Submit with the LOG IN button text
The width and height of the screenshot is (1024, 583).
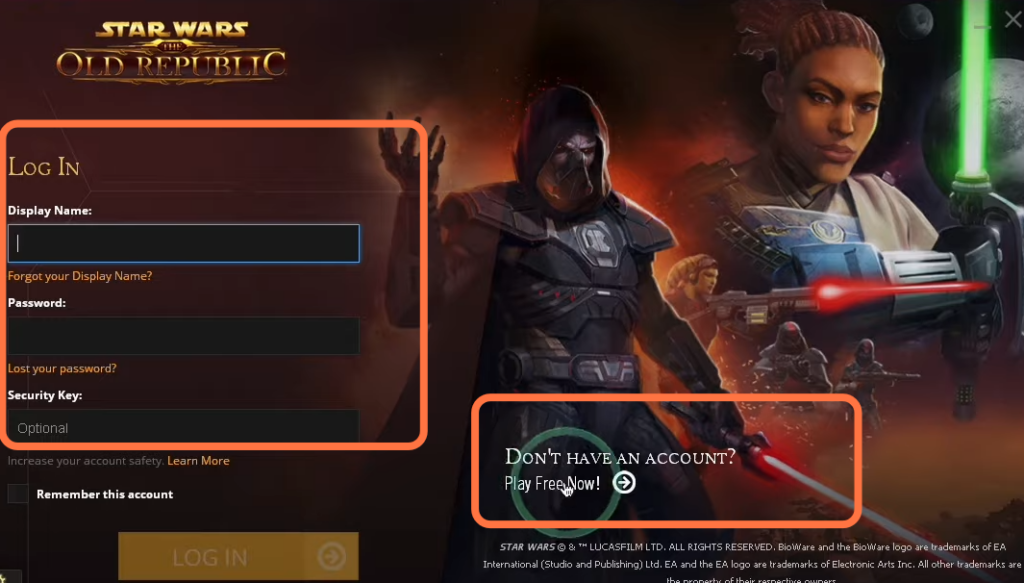pyautogui.click(x=210, y=558)
